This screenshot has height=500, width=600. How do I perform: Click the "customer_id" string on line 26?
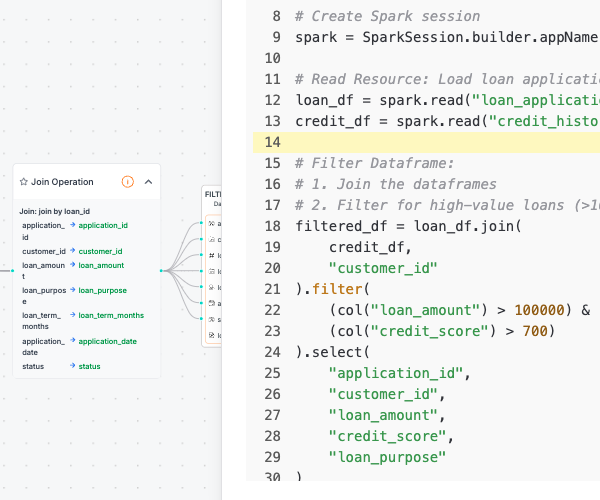point(383,394)
